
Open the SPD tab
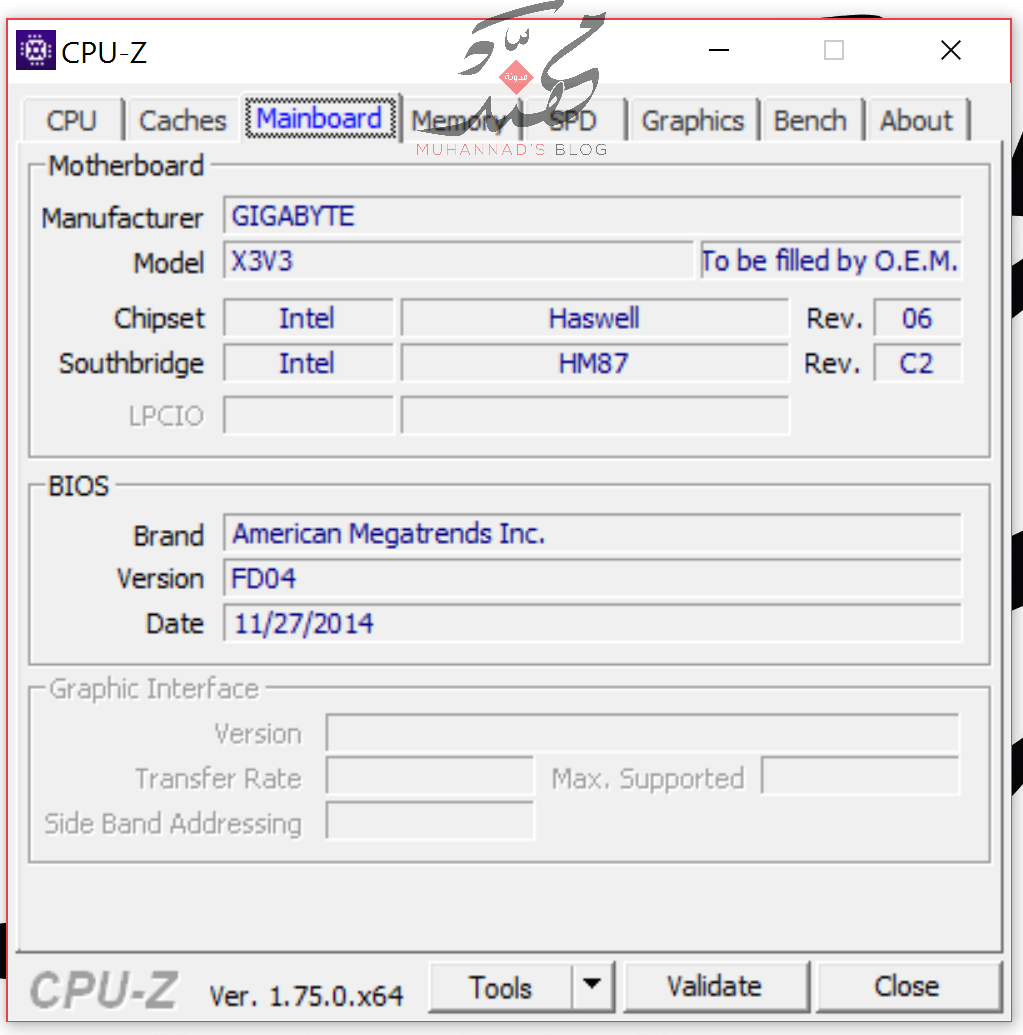pyautogui.click(x=573, y=121)
